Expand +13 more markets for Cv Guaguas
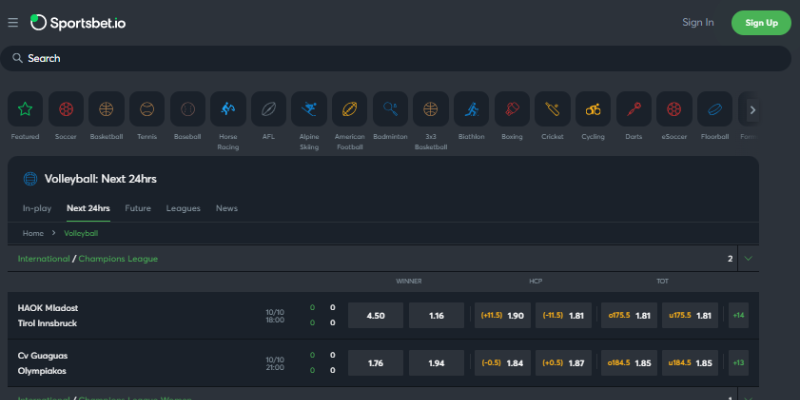Screen dimensions: 800x400 (x=738, y=363)
